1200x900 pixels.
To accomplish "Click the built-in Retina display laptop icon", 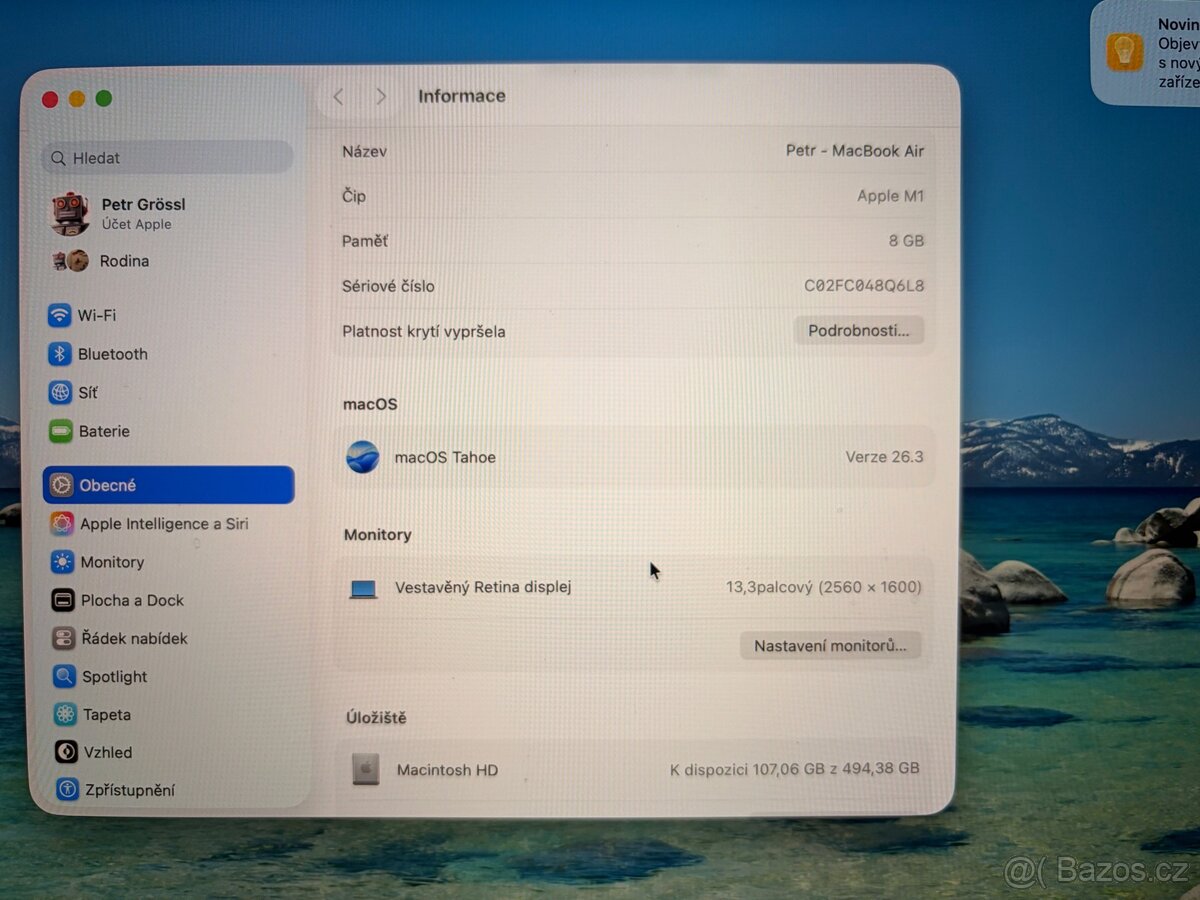I will [x=363, y=589].
